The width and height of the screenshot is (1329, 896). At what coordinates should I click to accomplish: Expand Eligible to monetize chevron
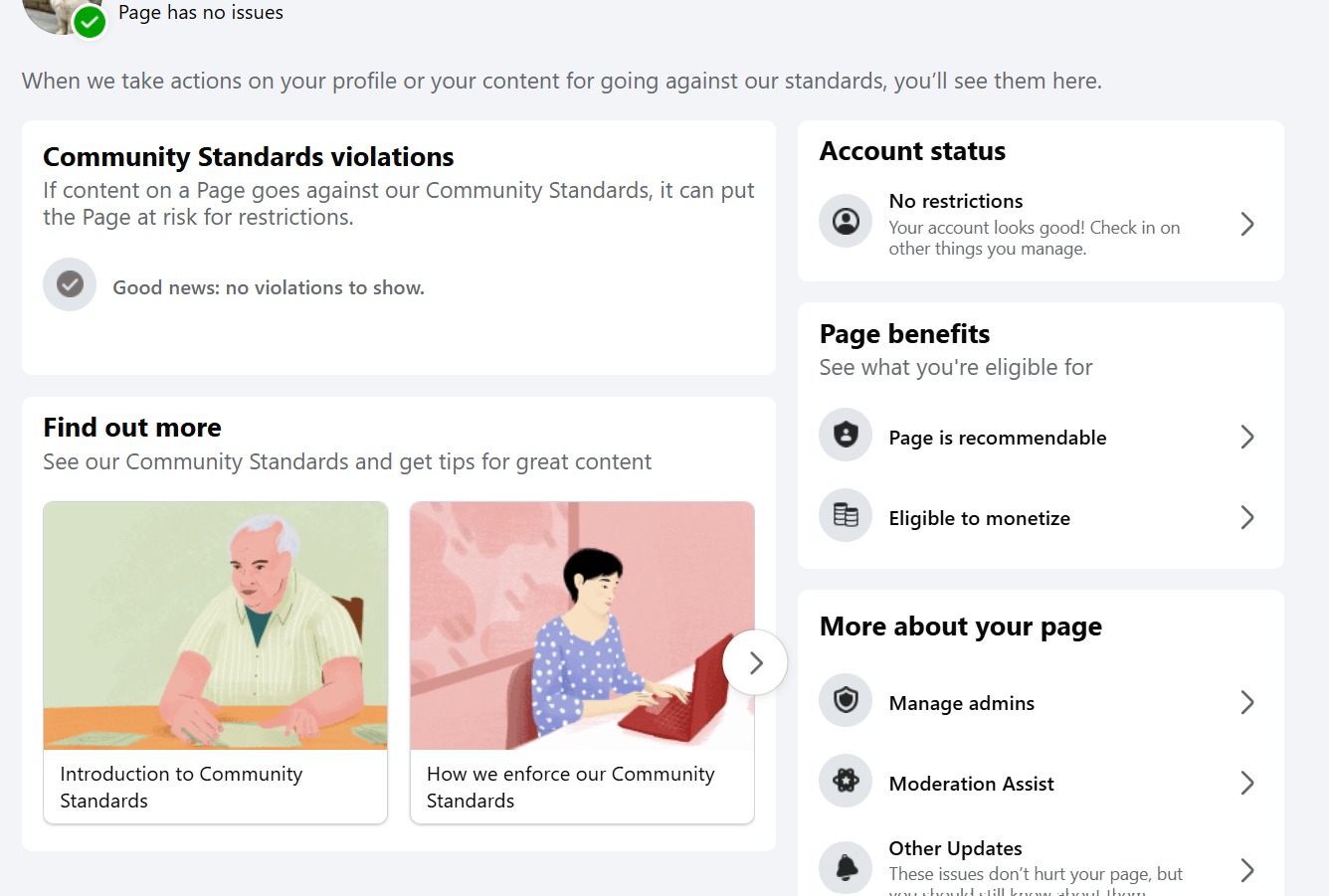pyautogui.click(x=1247, y=517)
